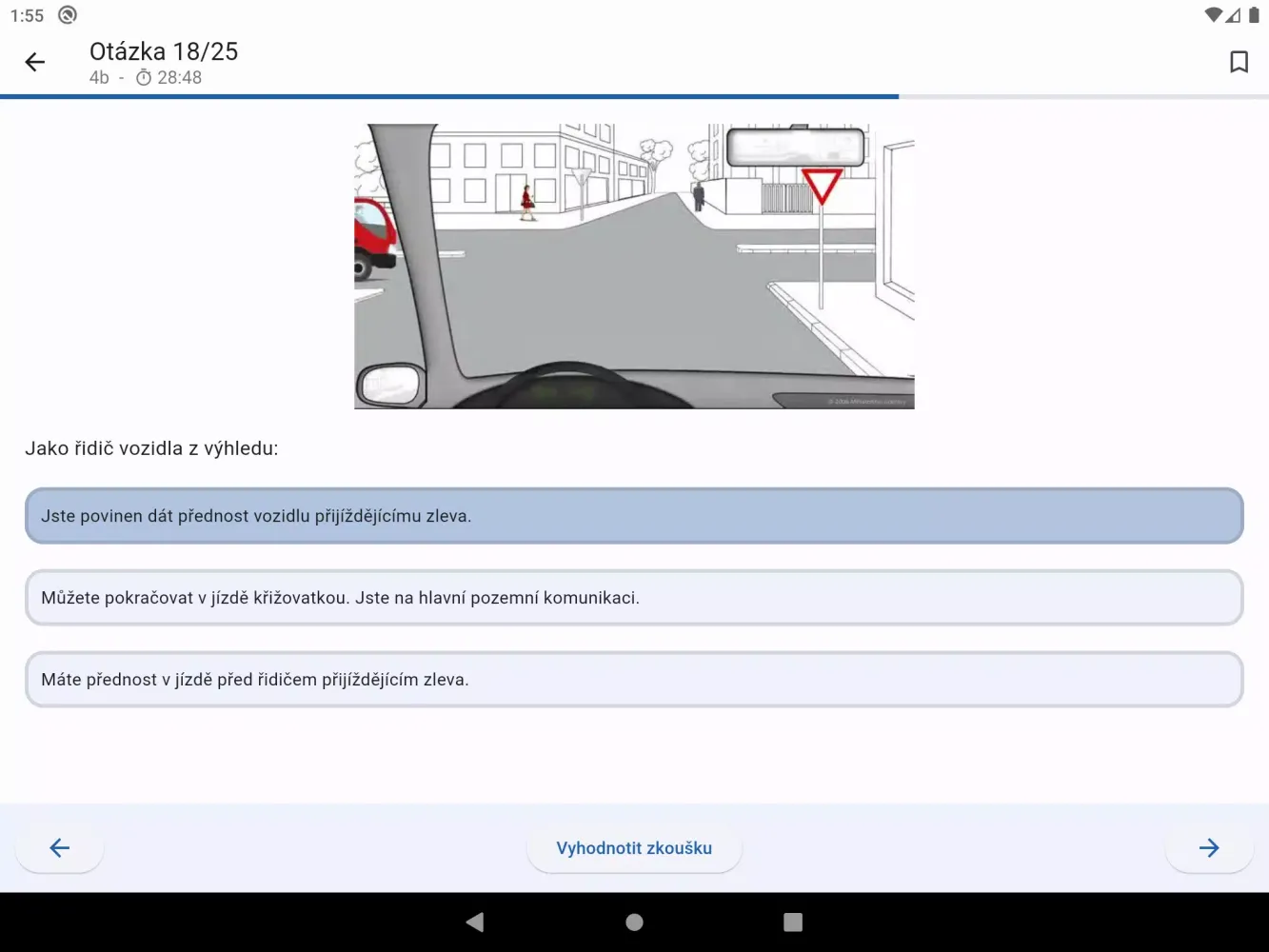Tap the back arrow next to Otázka 18/25
This screenshot has height=952, width=1269.
(x=35, y=63)
